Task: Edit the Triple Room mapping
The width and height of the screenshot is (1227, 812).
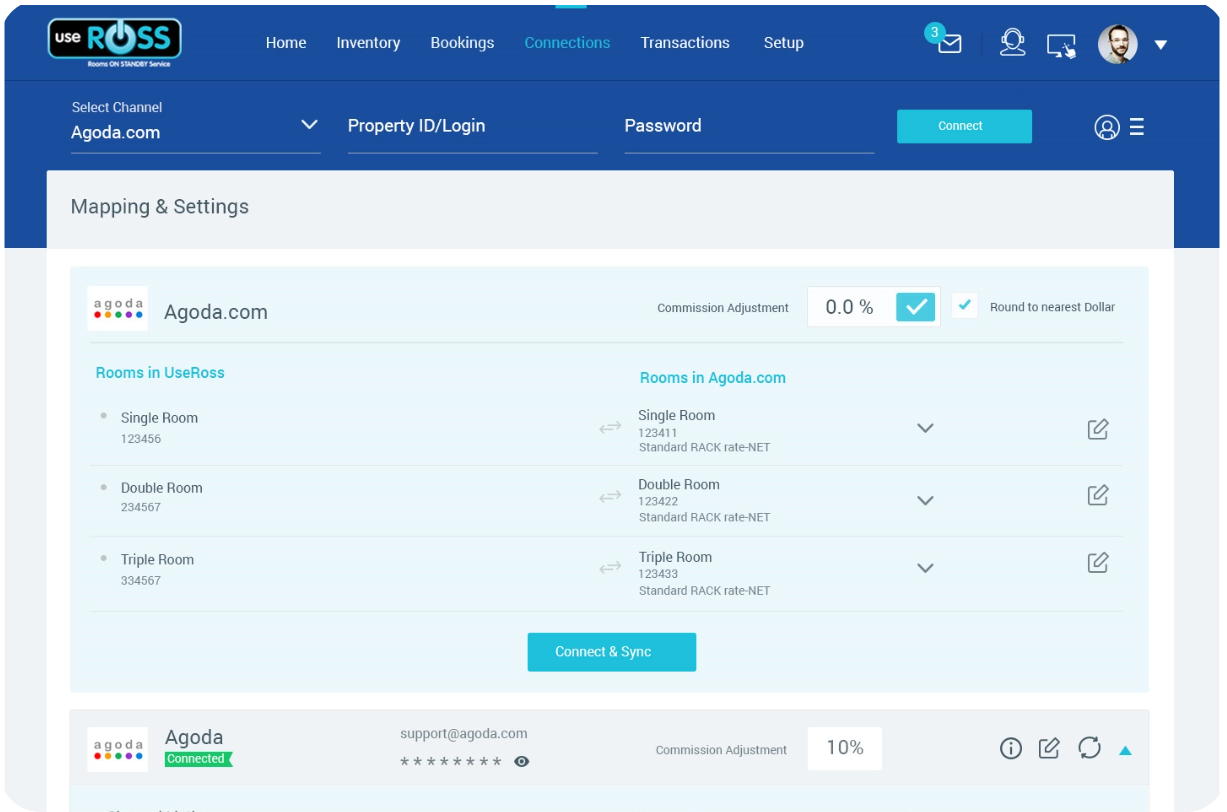Action: point(1098,562)
